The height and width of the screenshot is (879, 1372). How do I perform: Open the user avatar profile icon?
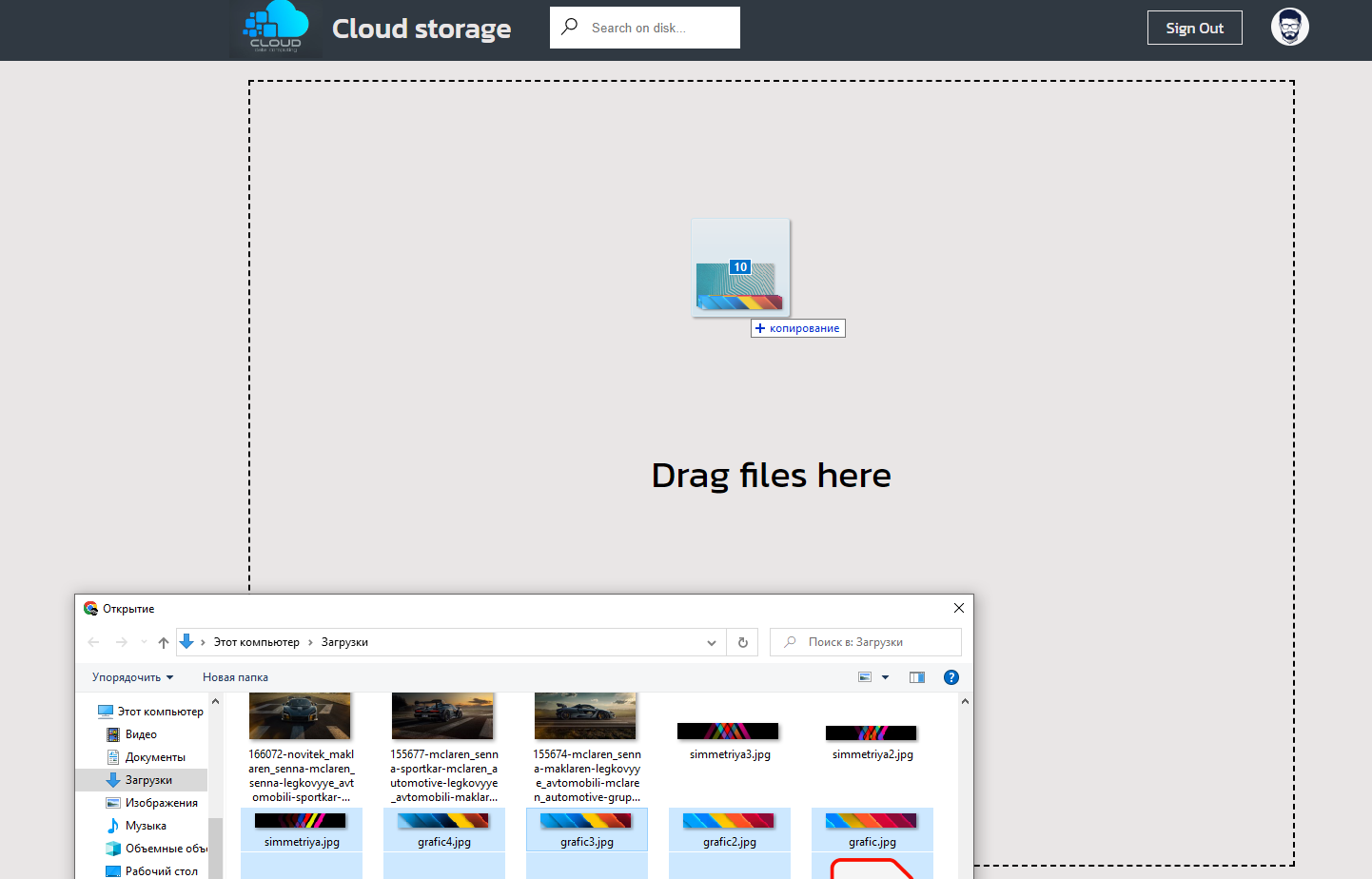point(1290,28)
